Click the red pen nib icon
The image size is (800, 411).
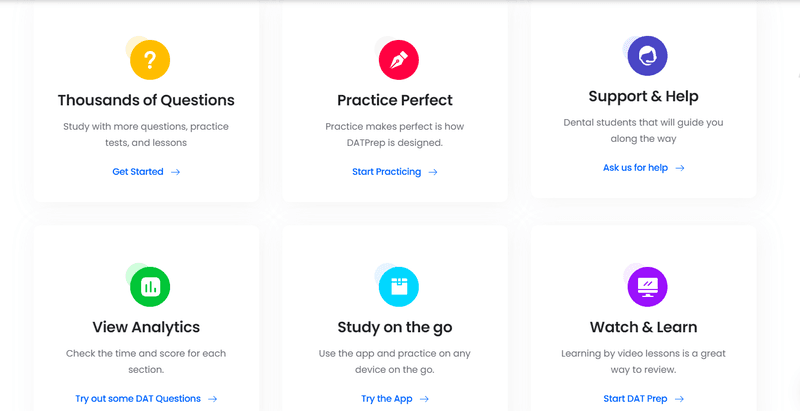398,60
